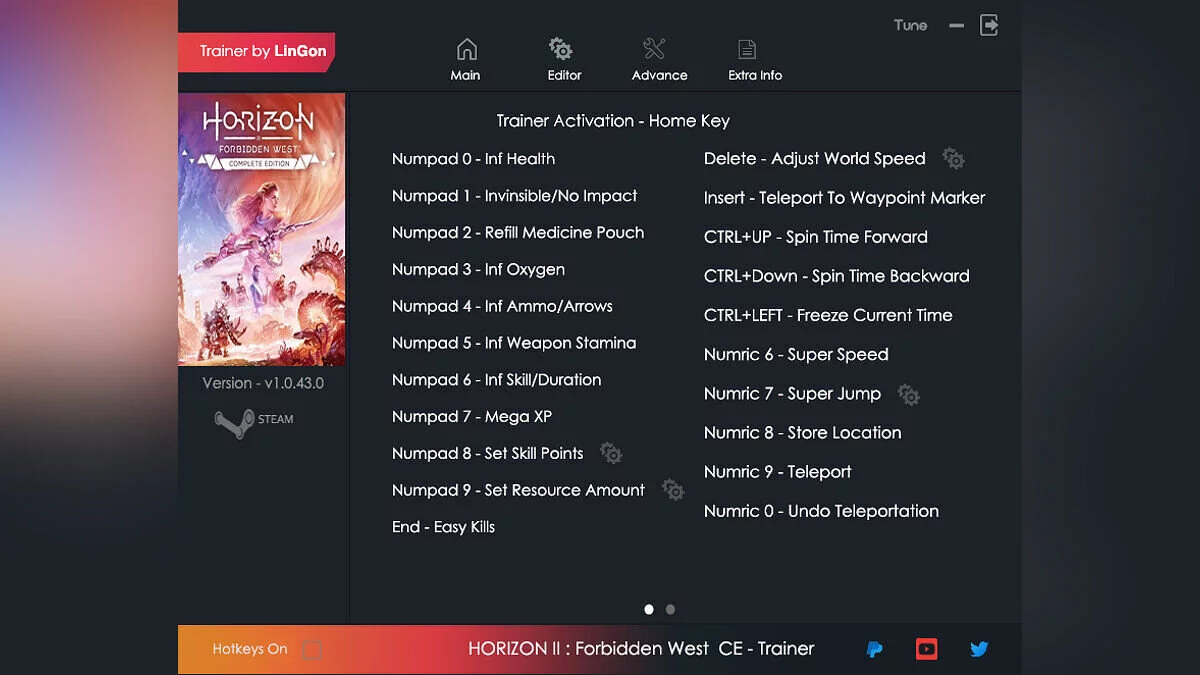The width and height of the screenshot is (1200, 675).
Task: Click gear icon next to Set Skill Points
Action: [611, 453]
